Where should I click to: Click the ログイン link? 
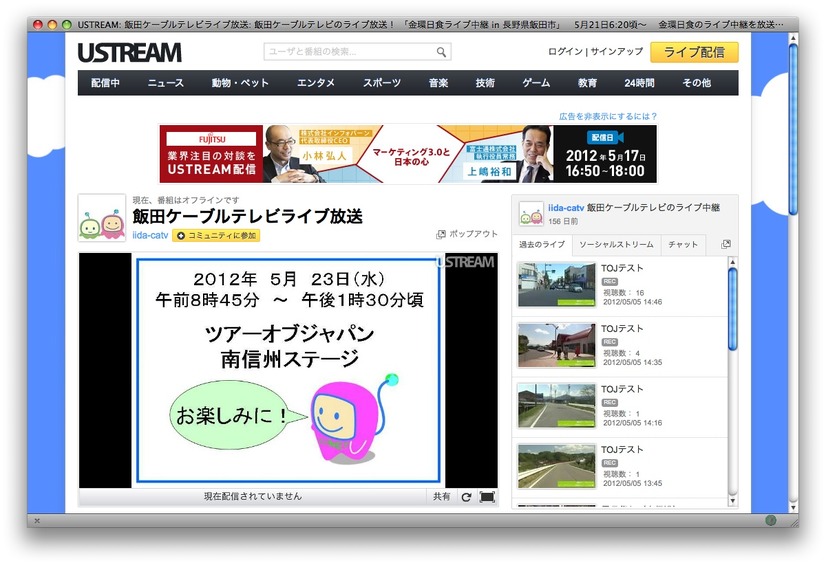coord(565,52)
